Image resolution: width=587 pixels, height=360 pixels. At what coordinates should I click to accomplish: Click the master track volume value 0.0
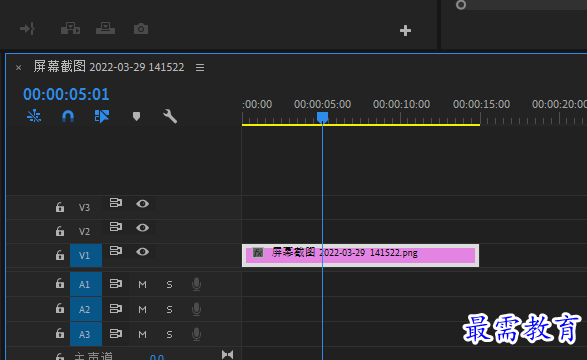coord(157,357)
